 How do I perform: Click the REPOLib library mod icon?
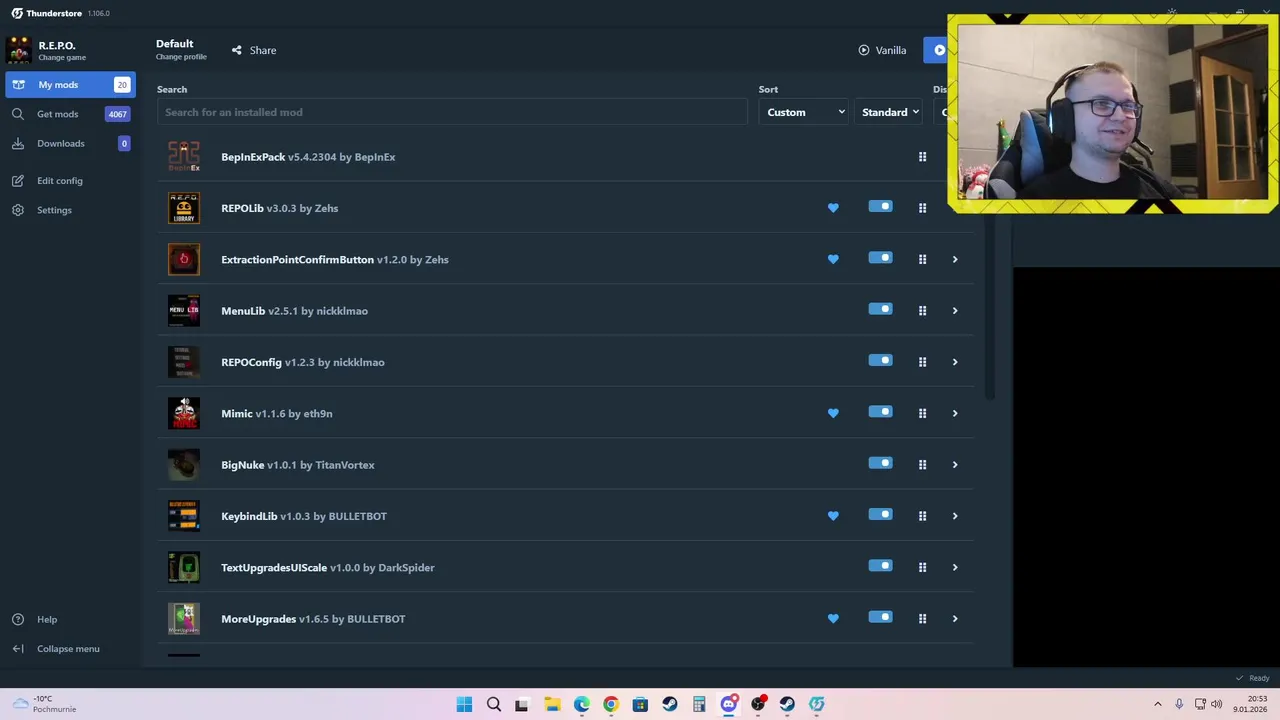click(184, 208)
